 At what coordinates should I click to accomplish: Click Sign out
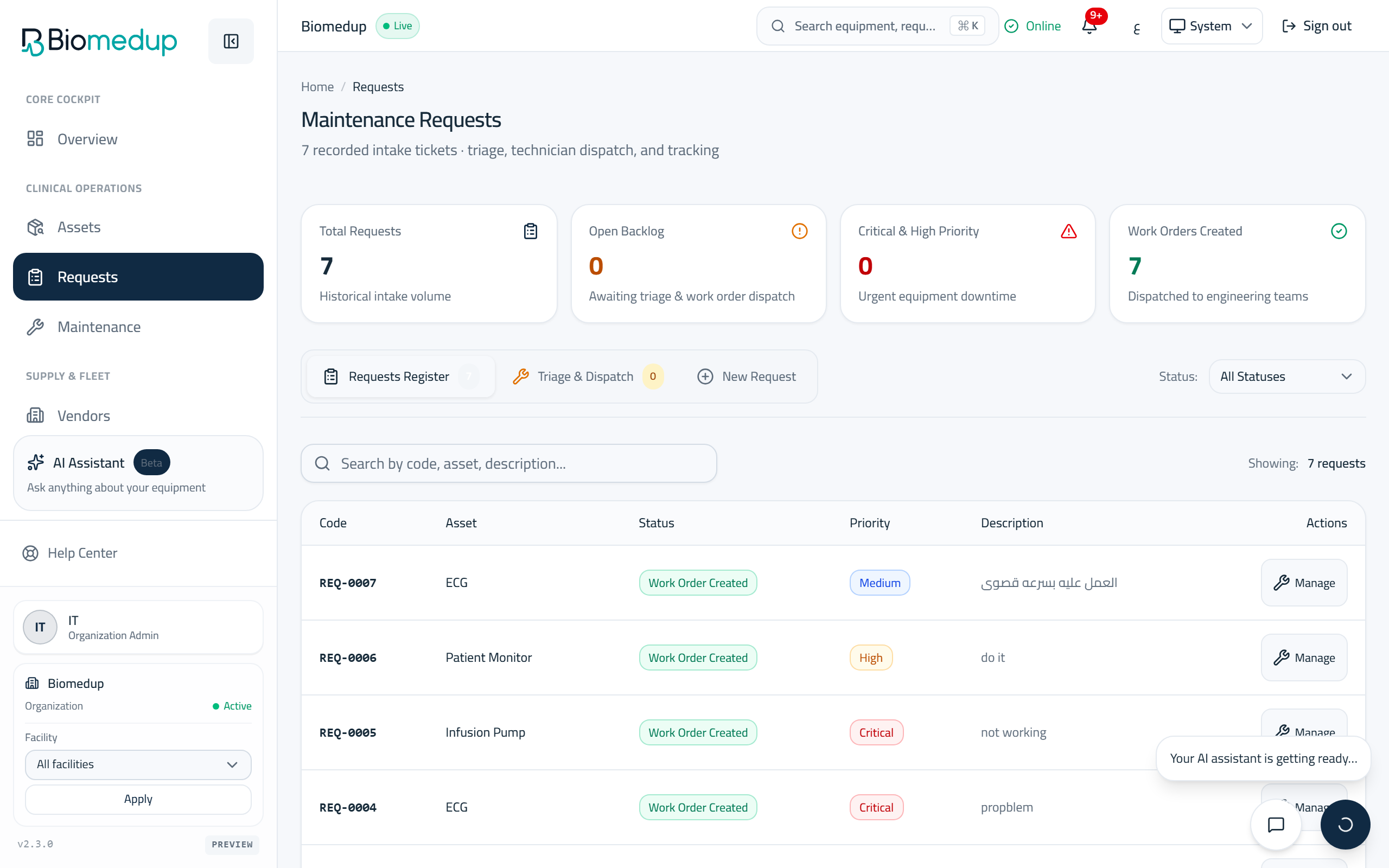[x=1317, y=26]
